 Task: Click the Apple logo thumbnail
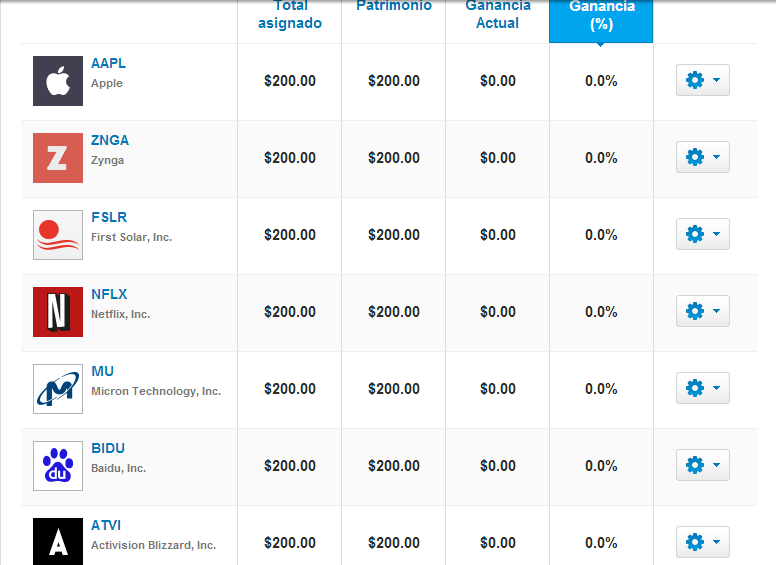click(x=58, y=81)
